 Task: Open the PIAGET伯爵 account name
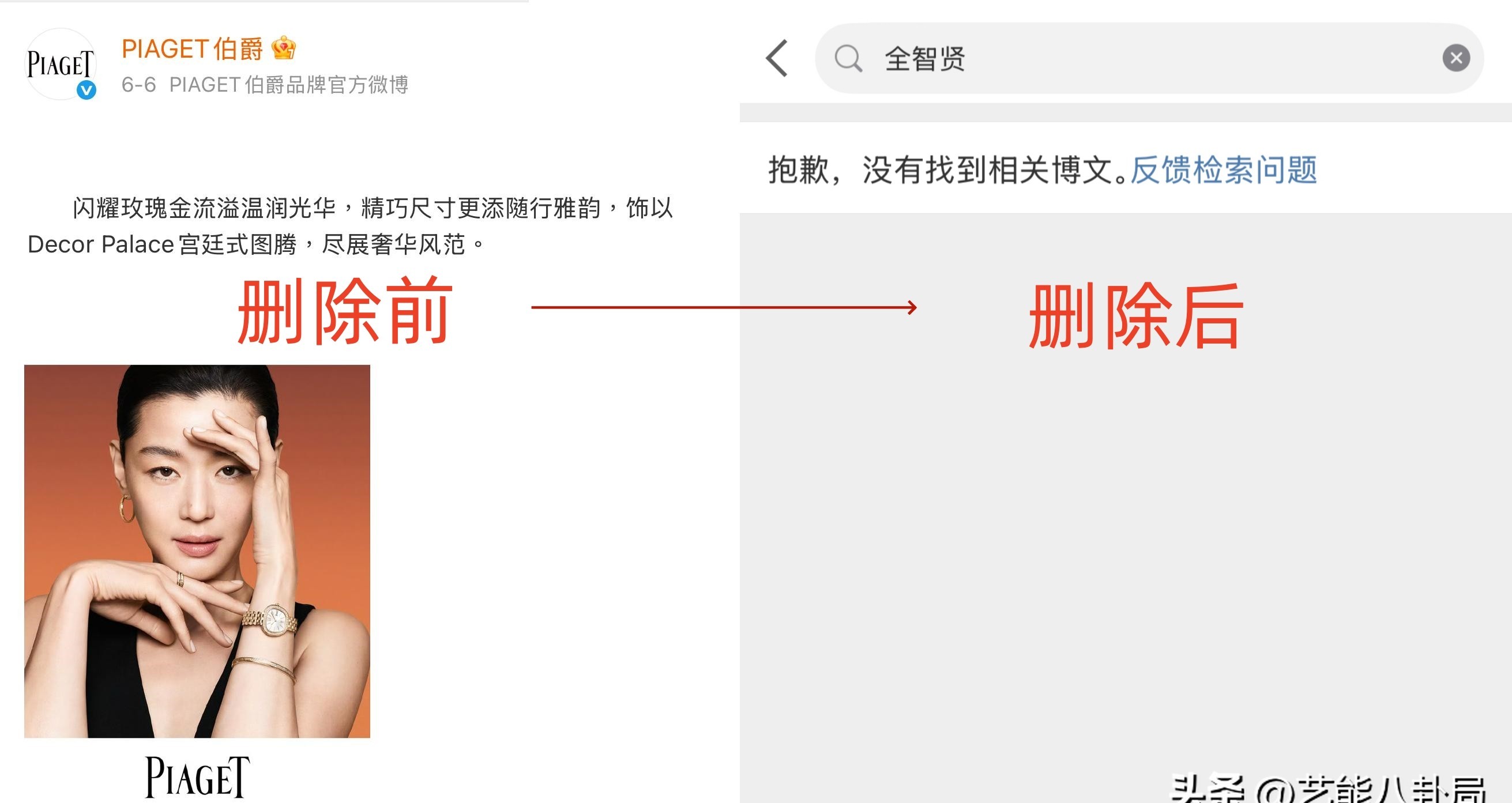[192, 48]
